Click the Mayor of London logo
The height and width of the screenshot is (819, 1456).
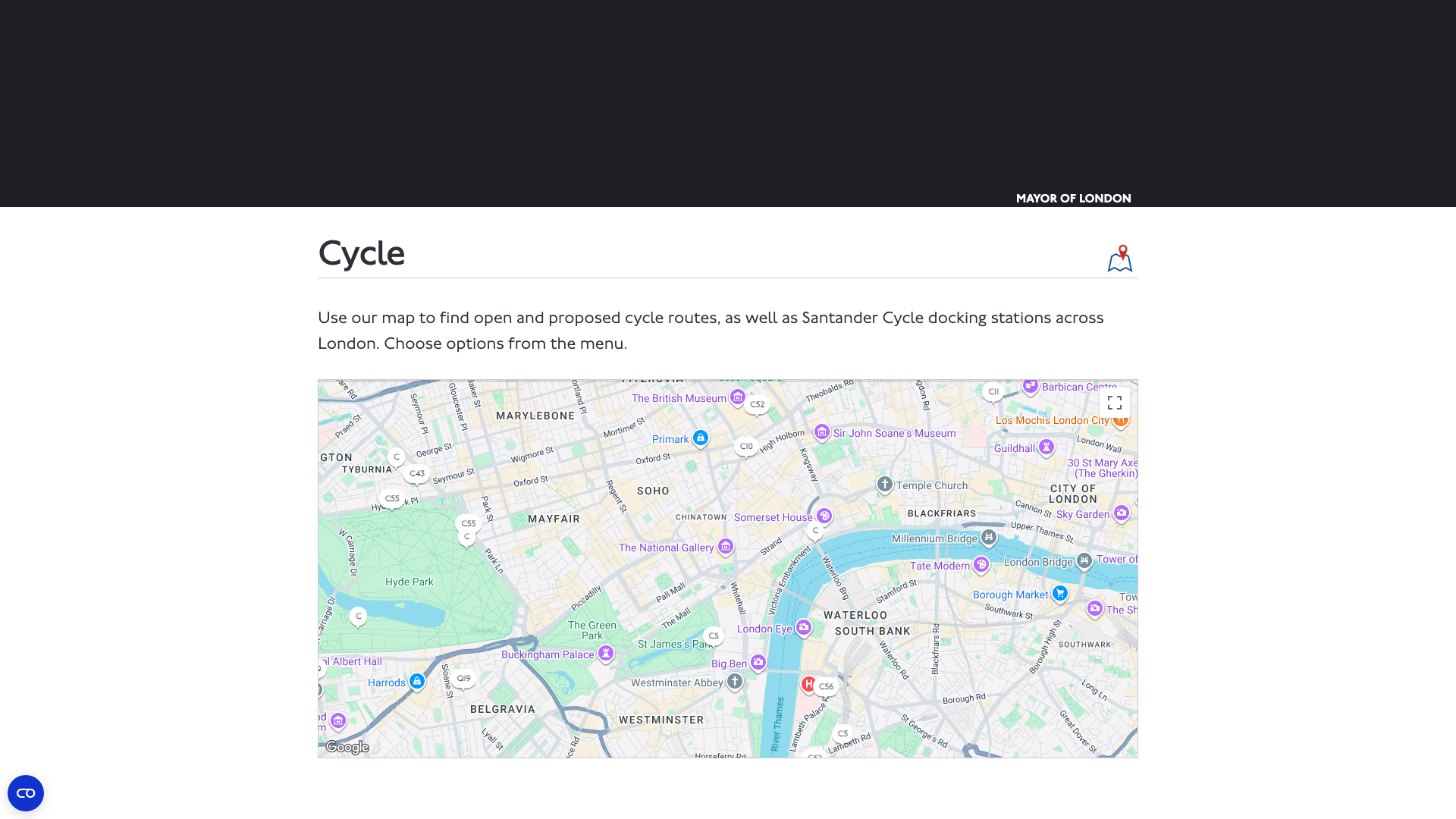(x=1073, y=199)
